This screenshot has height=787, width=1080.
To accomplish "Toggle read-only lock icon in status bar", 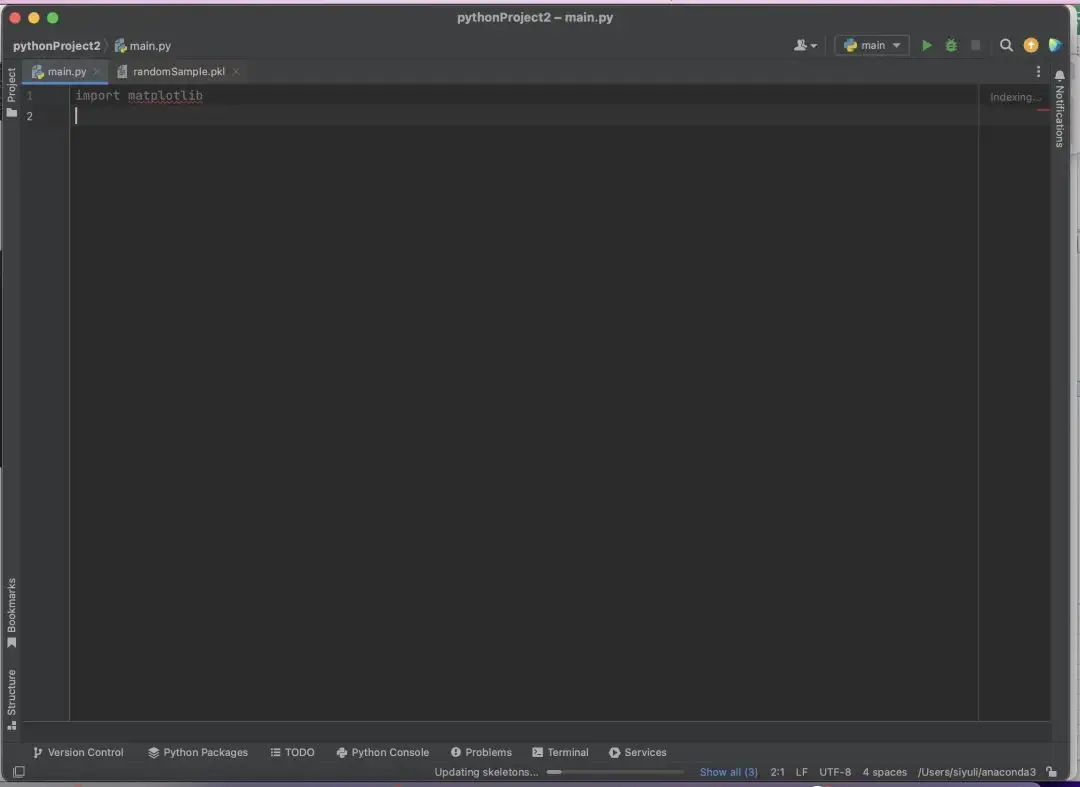I will click(x=1051, y=772).
